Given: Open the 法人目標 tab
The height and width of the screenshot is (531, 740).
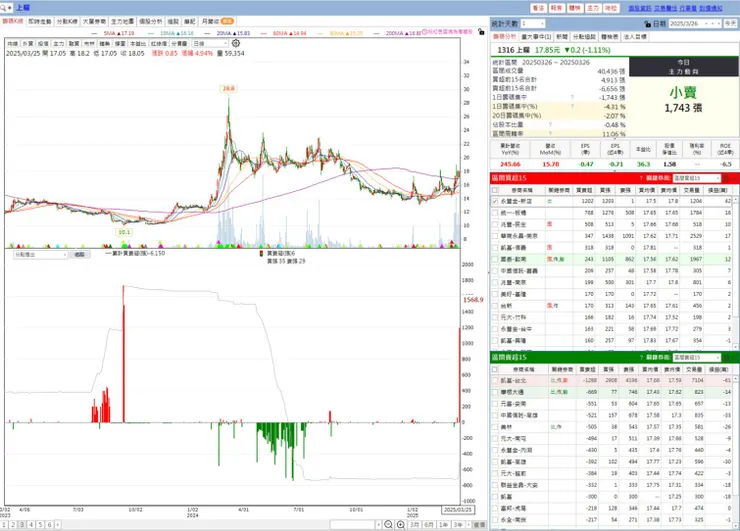Looking at the screenshot, I should point(635,36).
